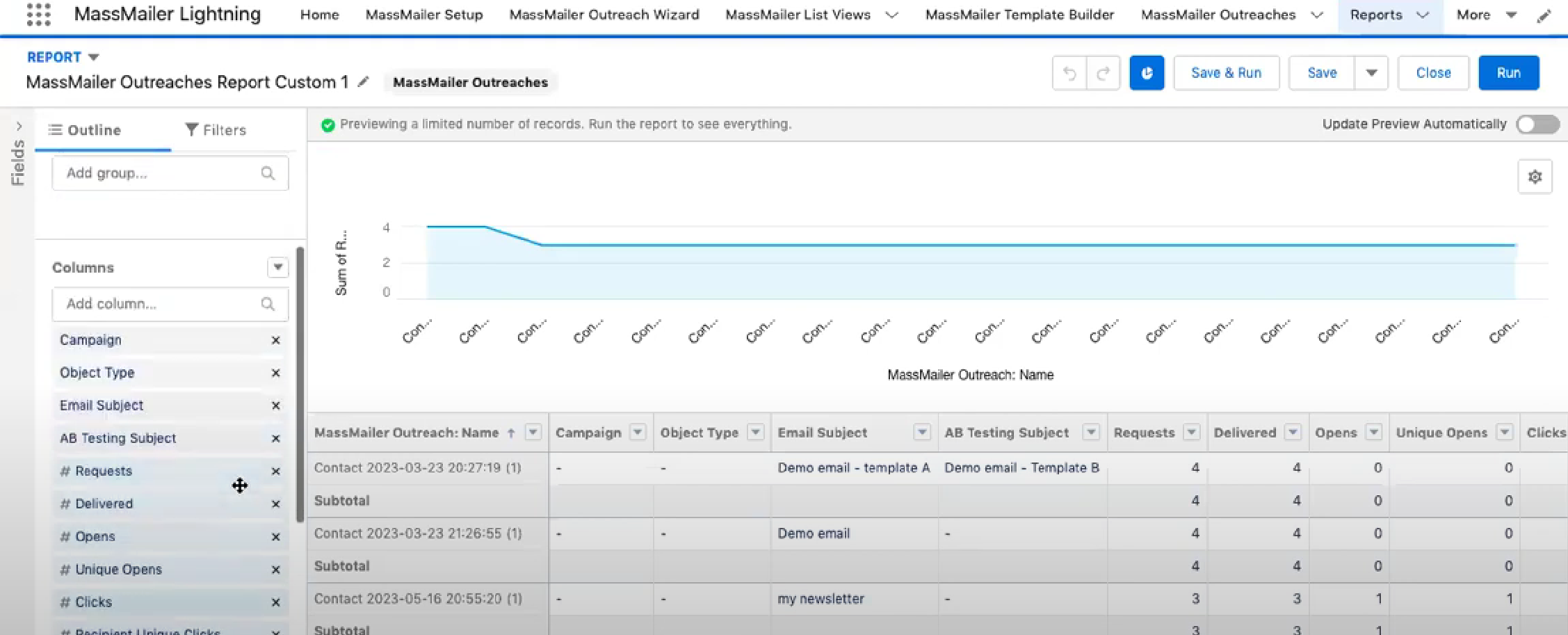
Task: Open Delivered column header dropdown
Action: point(1293,433)
